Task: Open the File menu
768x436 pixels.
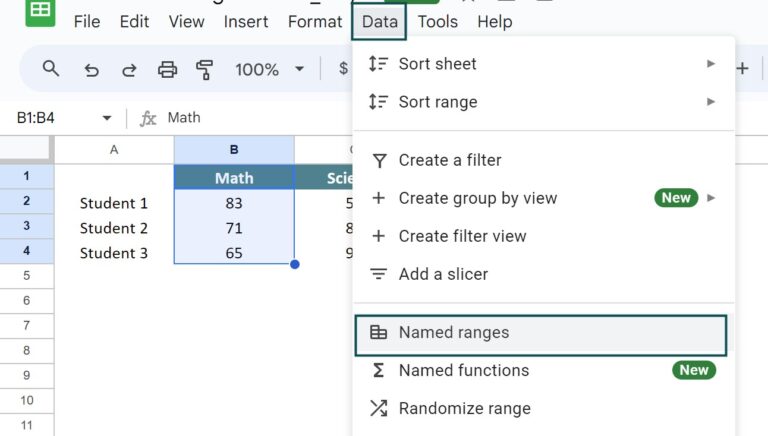Action: [87, 22]
